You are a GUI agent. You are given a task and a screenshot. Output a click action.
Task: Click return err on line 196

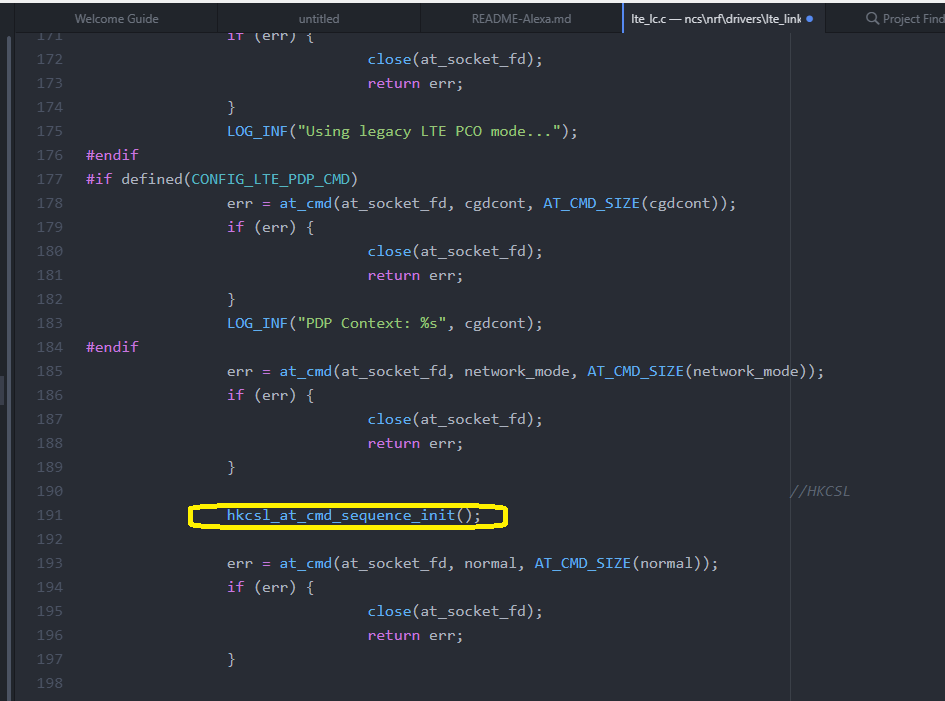[x=414, y=635]
